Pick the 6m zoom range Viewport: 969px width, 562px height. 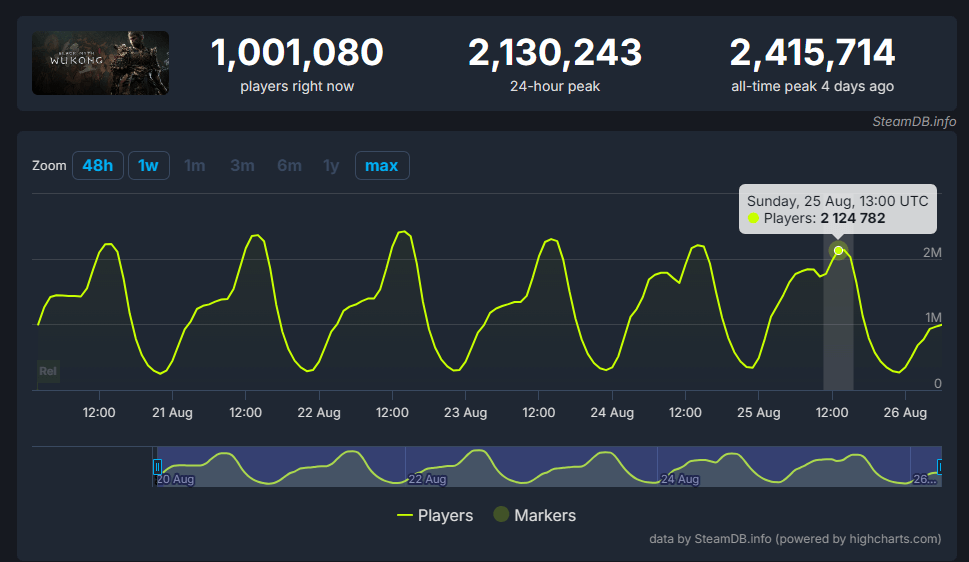click(x=289, y=166)
